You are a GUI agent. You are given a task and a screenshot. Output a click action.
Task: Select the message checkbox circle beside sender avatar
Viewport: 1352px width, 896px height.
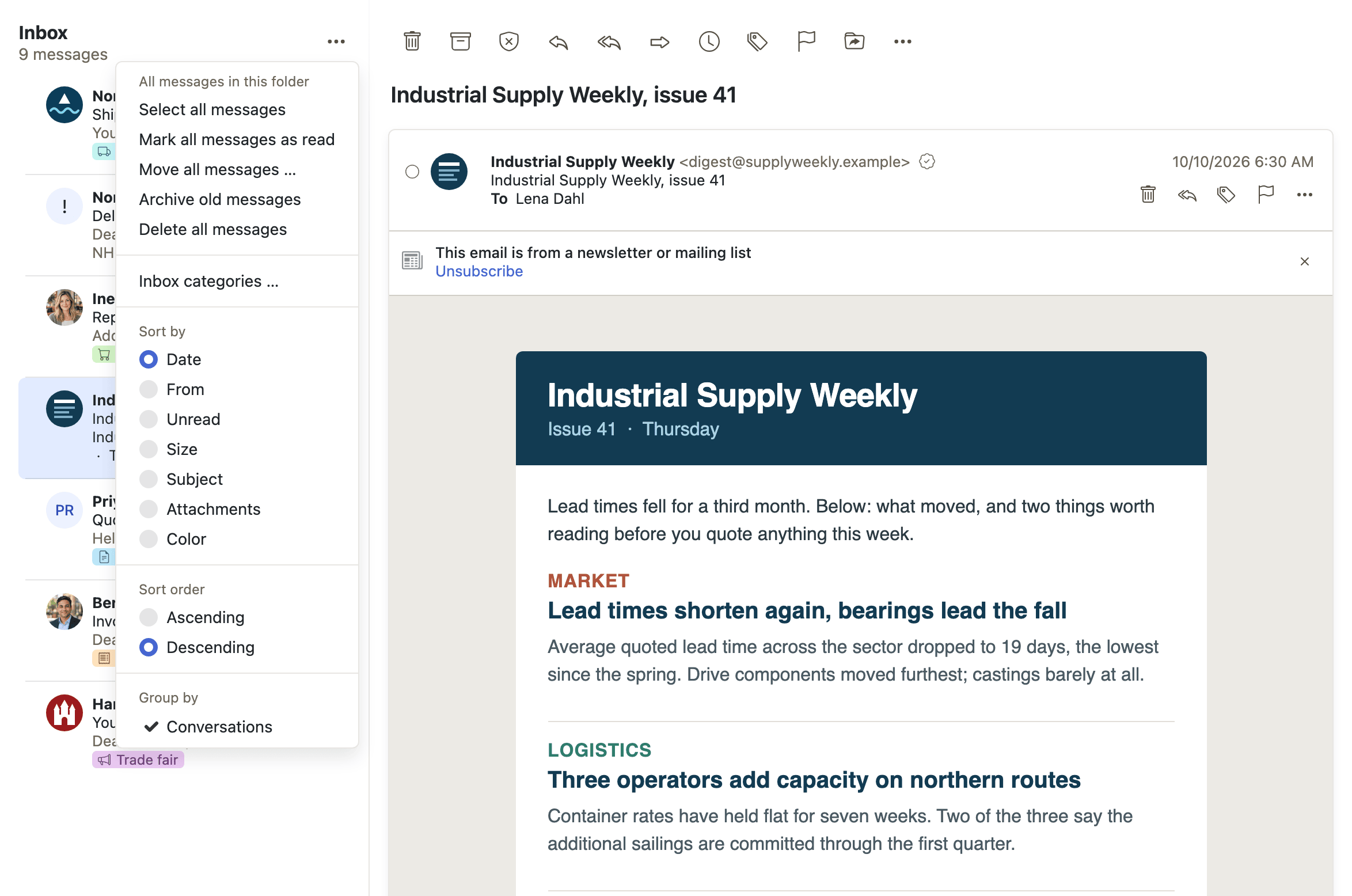coord(412,172)
